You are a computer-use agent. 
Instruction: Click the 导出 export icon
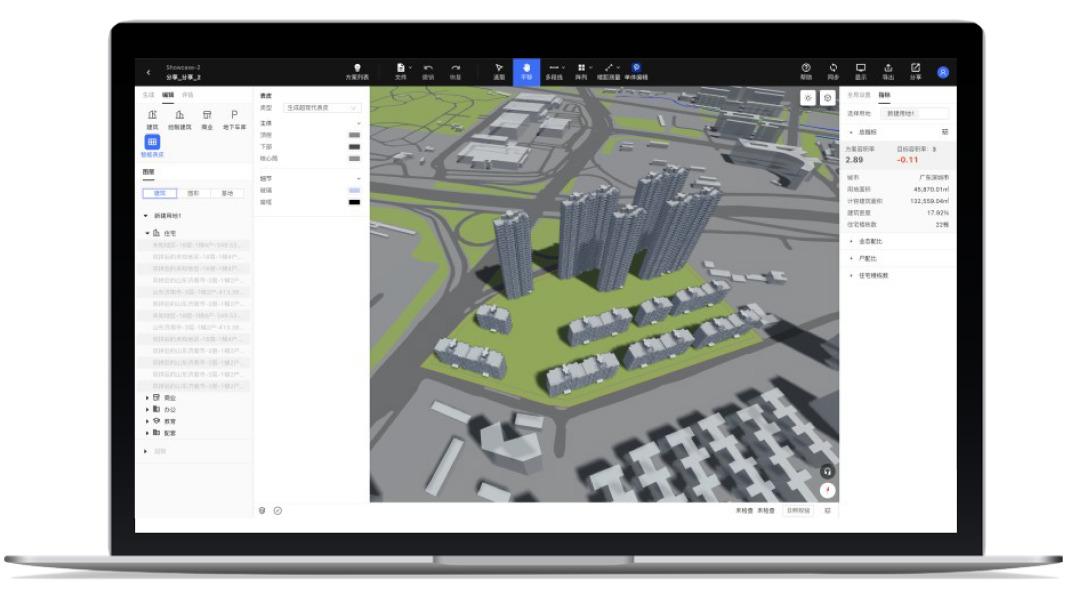888,68
